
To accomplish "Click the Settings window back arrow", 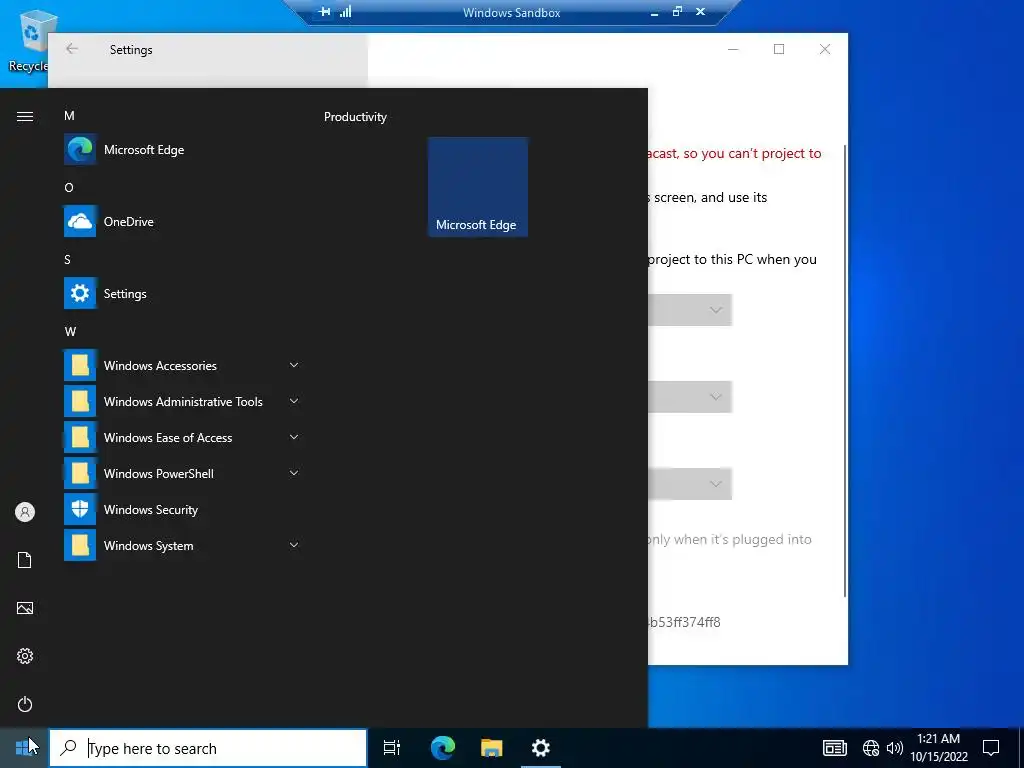I will [x=72, y=49].
